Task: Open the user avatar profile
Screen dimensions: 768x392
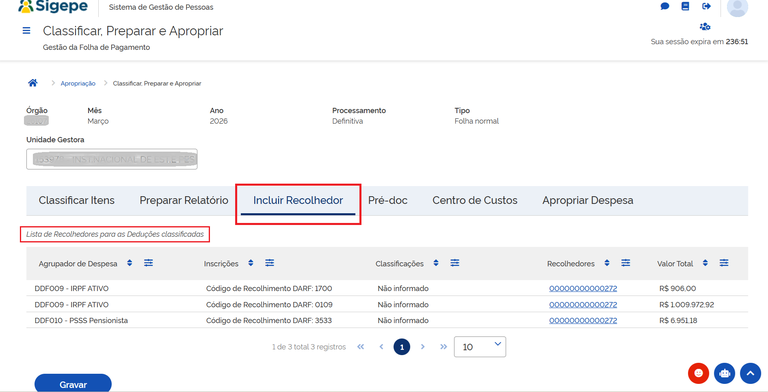Action: click(737, 7)
